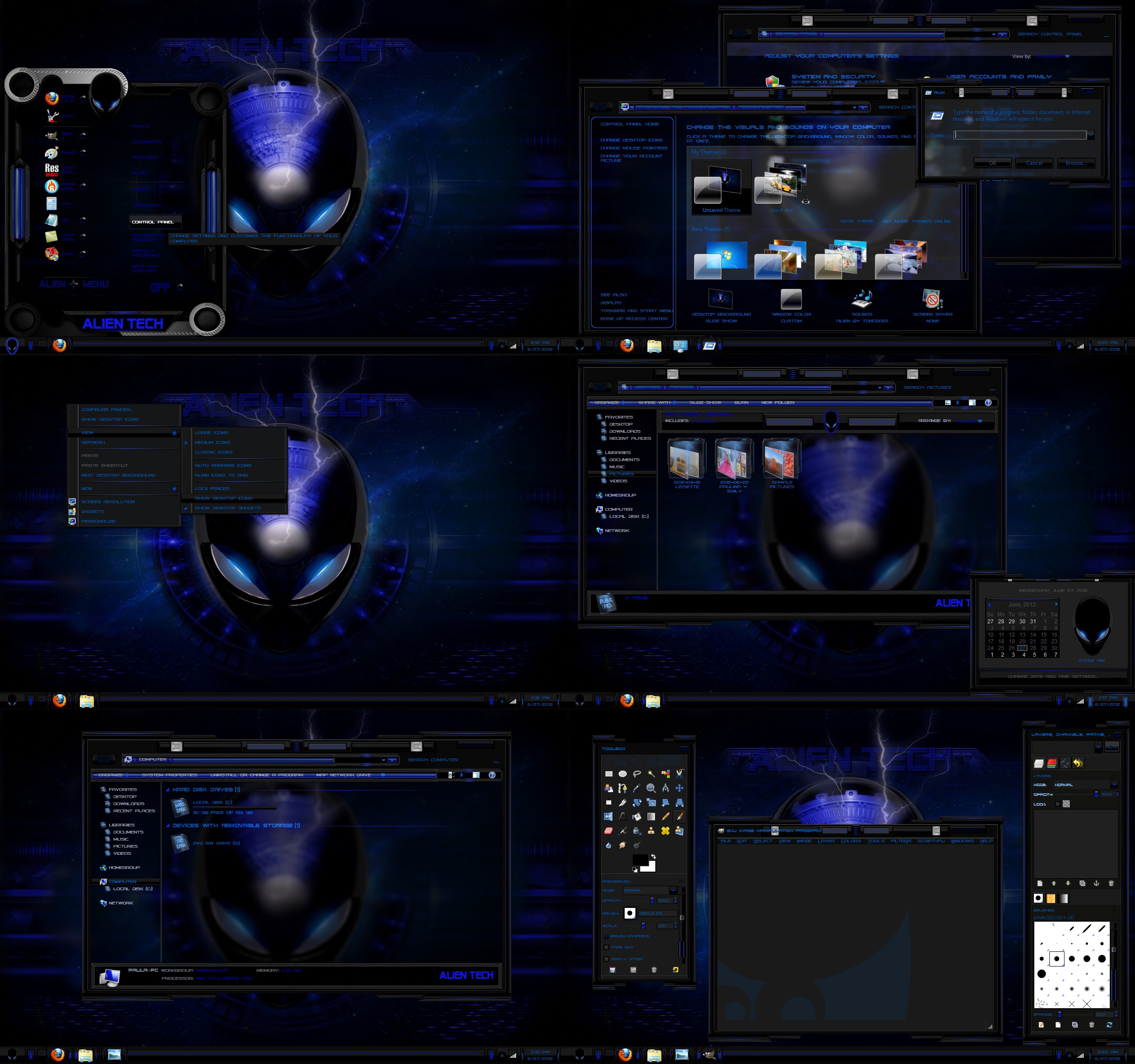Expand the Brush Dynamics section
1135x1064 pixels.
coord(607,937)
